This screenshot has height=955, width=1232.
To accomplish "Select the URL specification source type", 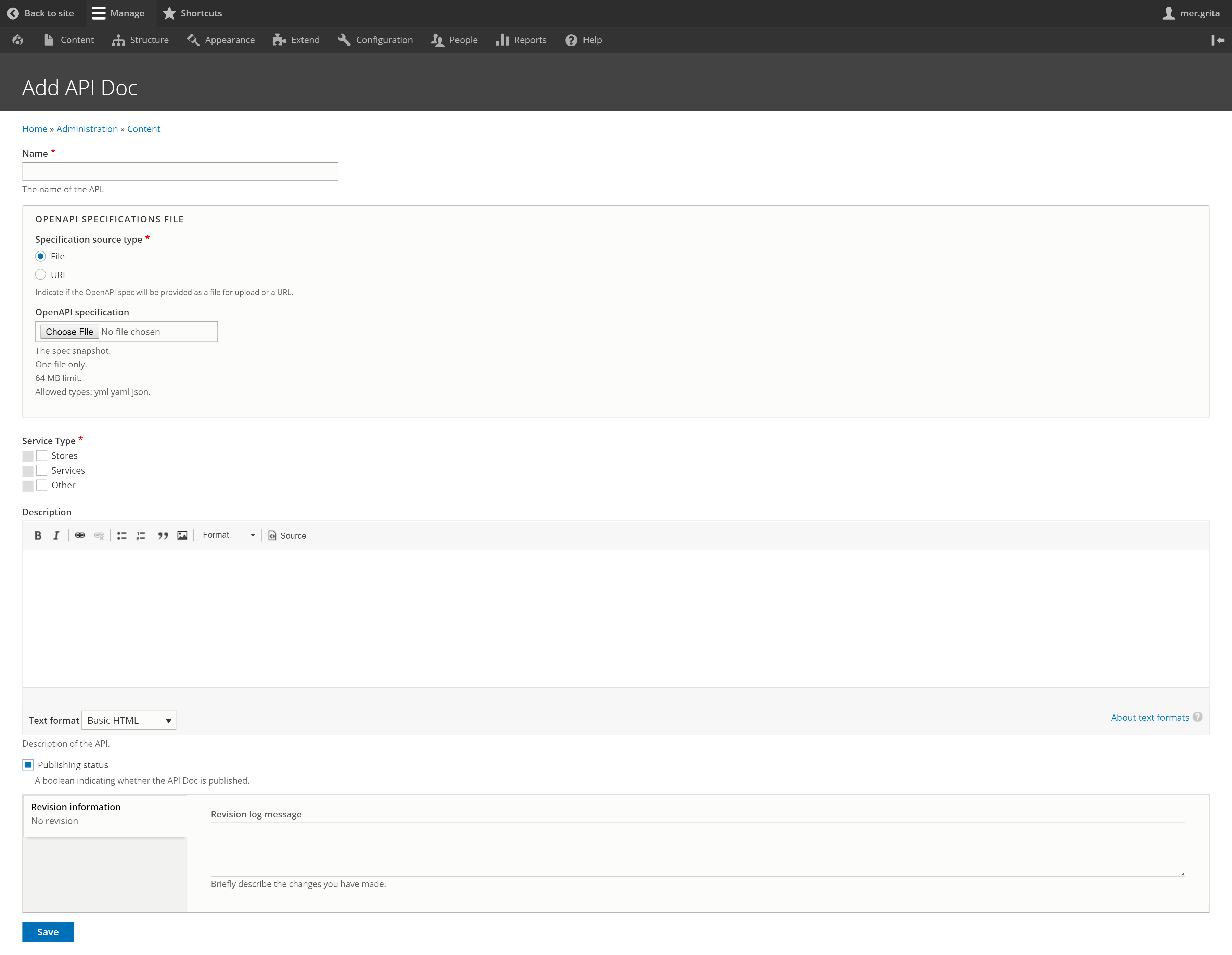I will pos(41,274).
